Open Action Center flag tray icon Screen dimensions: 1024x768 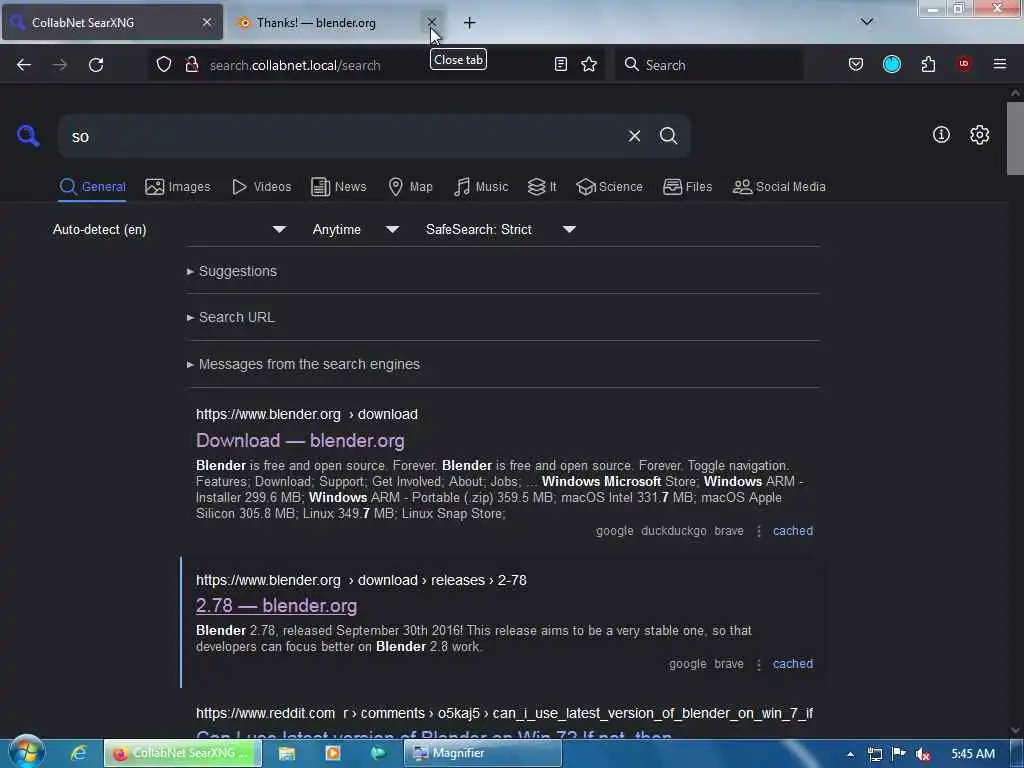pyautogui.click(x=899, y=754)
